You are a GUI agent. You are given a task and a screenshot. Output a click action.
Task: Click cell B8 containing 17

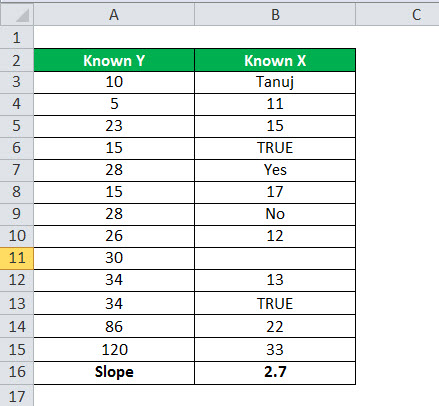(275, 192)
